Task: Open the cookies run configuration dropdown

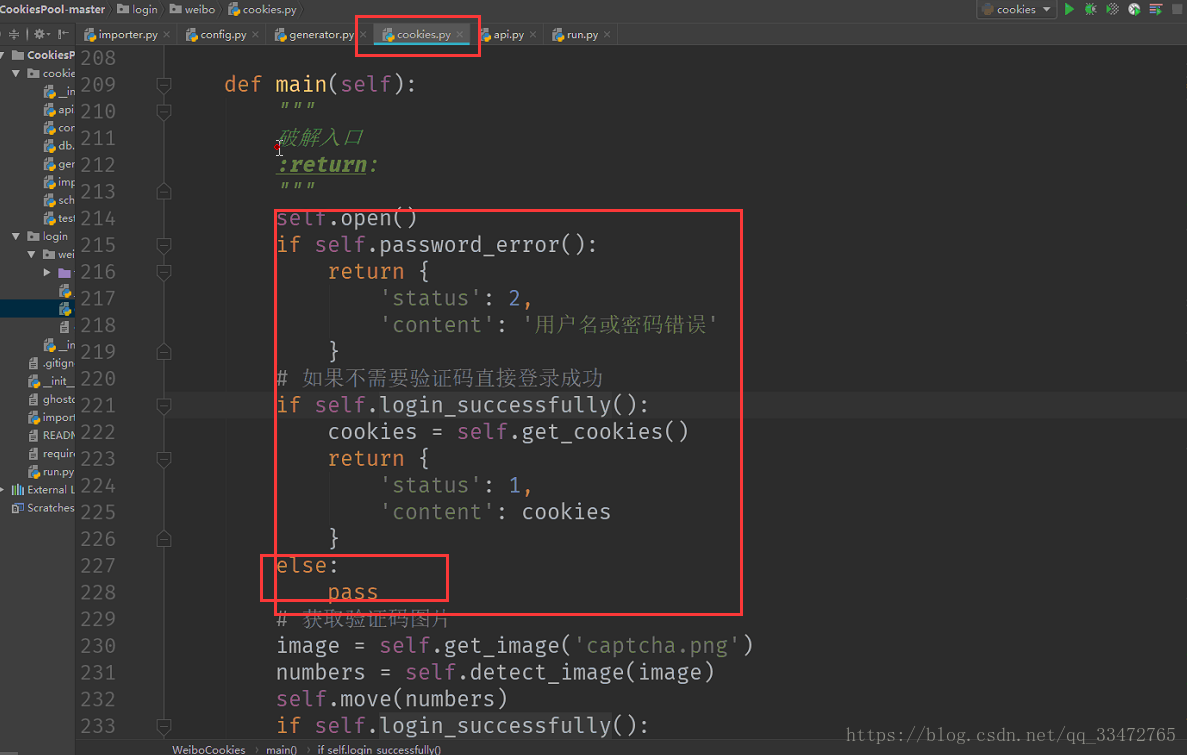Action: click(1017, 9)
